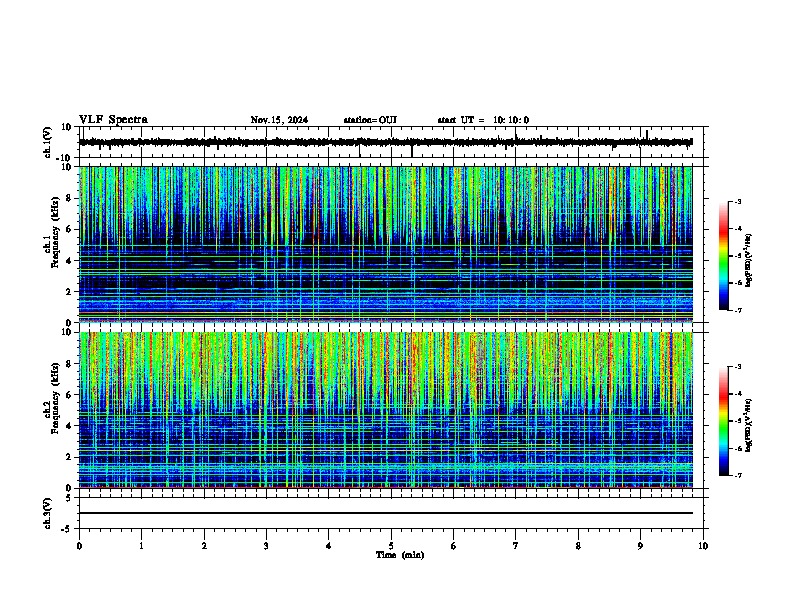
Task: Click time axis tick label "4"
Action: point(329,545)
